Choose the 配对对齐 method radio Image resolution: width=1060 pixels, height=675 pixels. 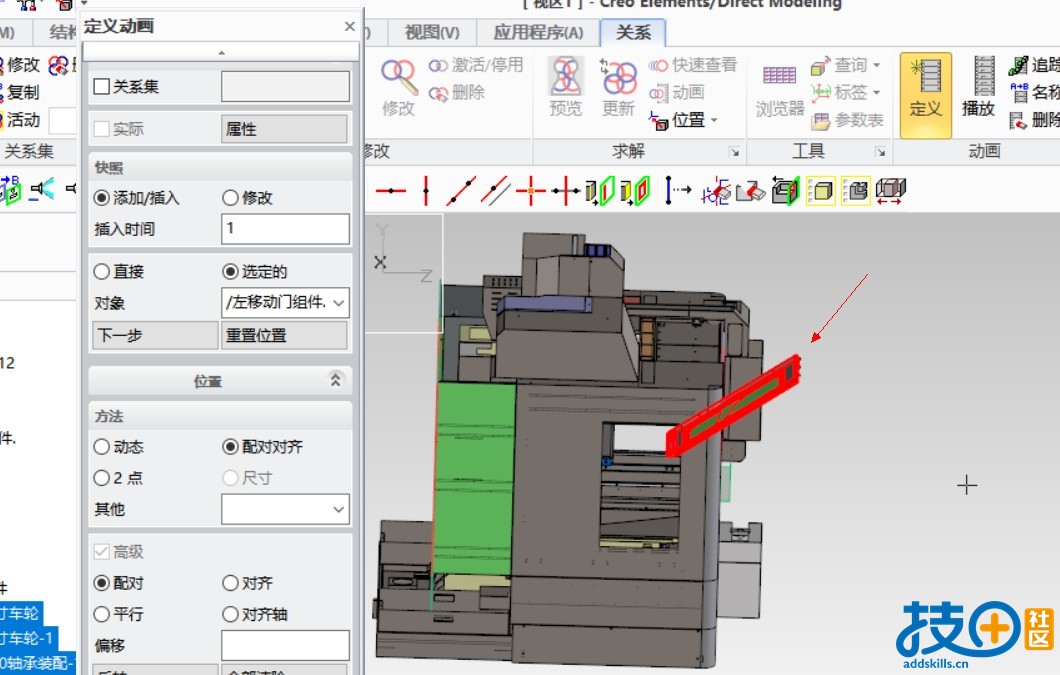tap(230, 446)
